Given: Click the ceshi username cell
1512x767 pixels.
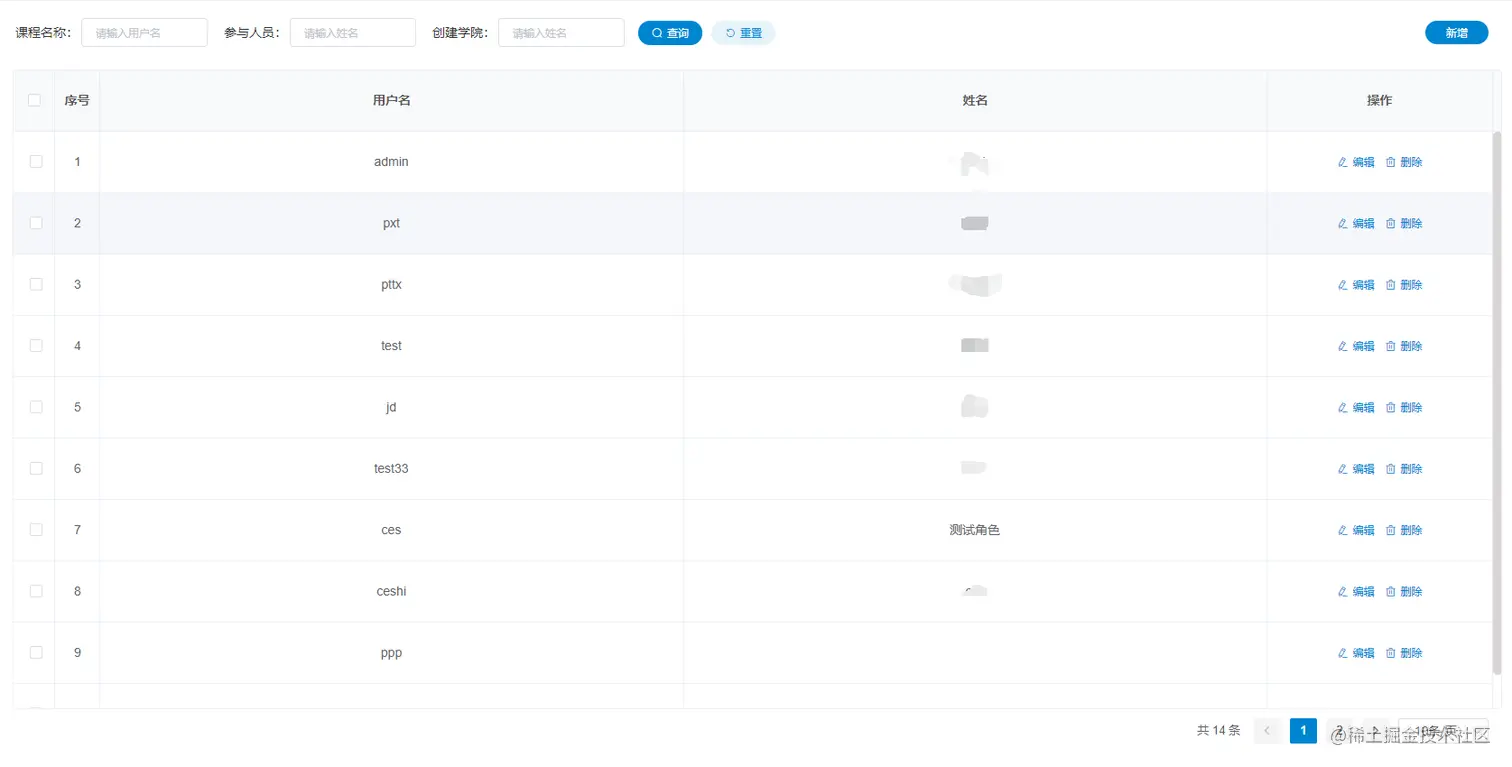Looking at the screenshot, I should point(391,592).
